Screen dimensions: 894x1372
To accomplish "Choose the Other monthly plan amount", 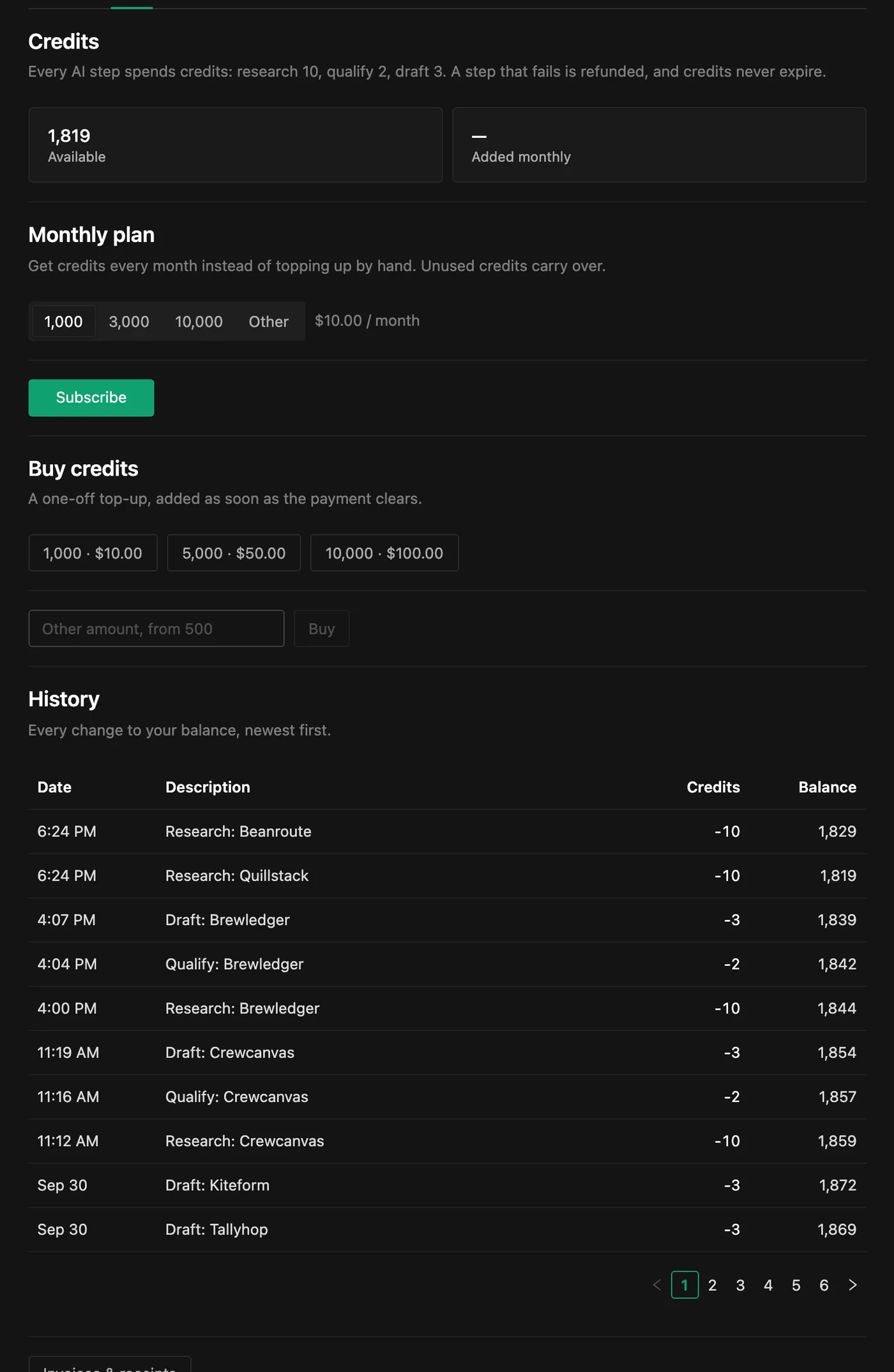I will click(269, 321).
